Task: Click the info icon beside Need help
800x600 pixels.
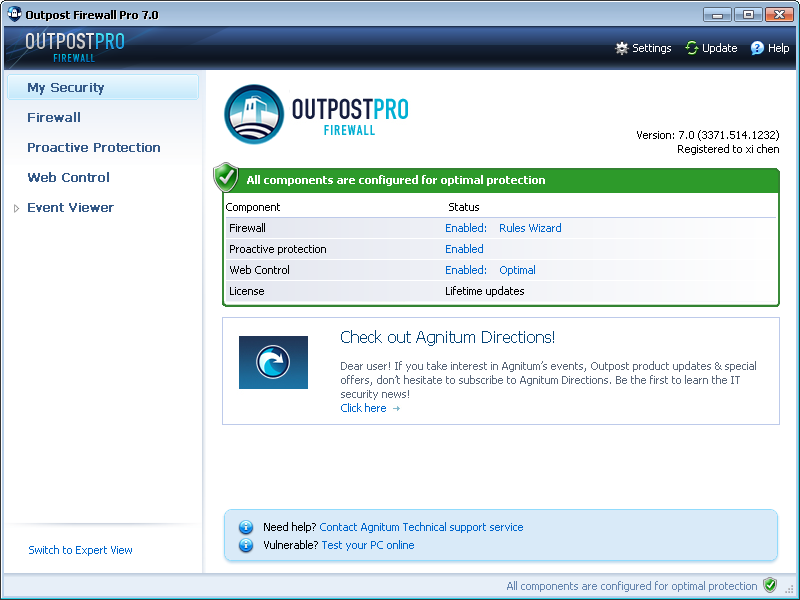Action: (x=246, y=527)
